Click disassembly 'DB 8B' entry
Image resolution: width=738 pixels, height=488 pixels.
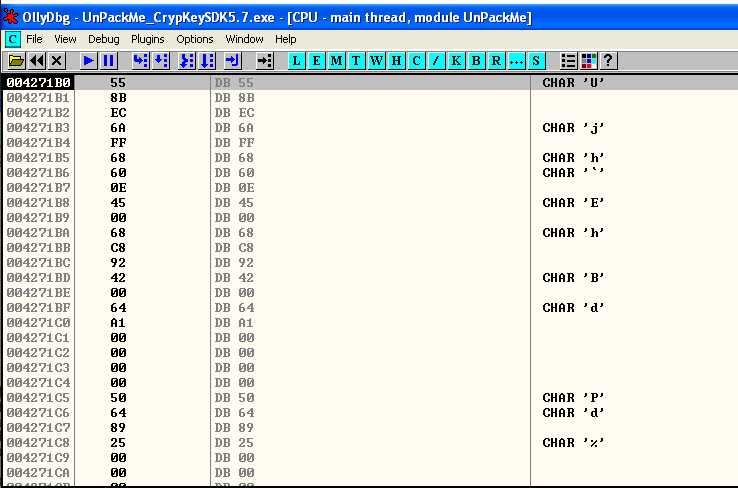[x=234, y=98]
